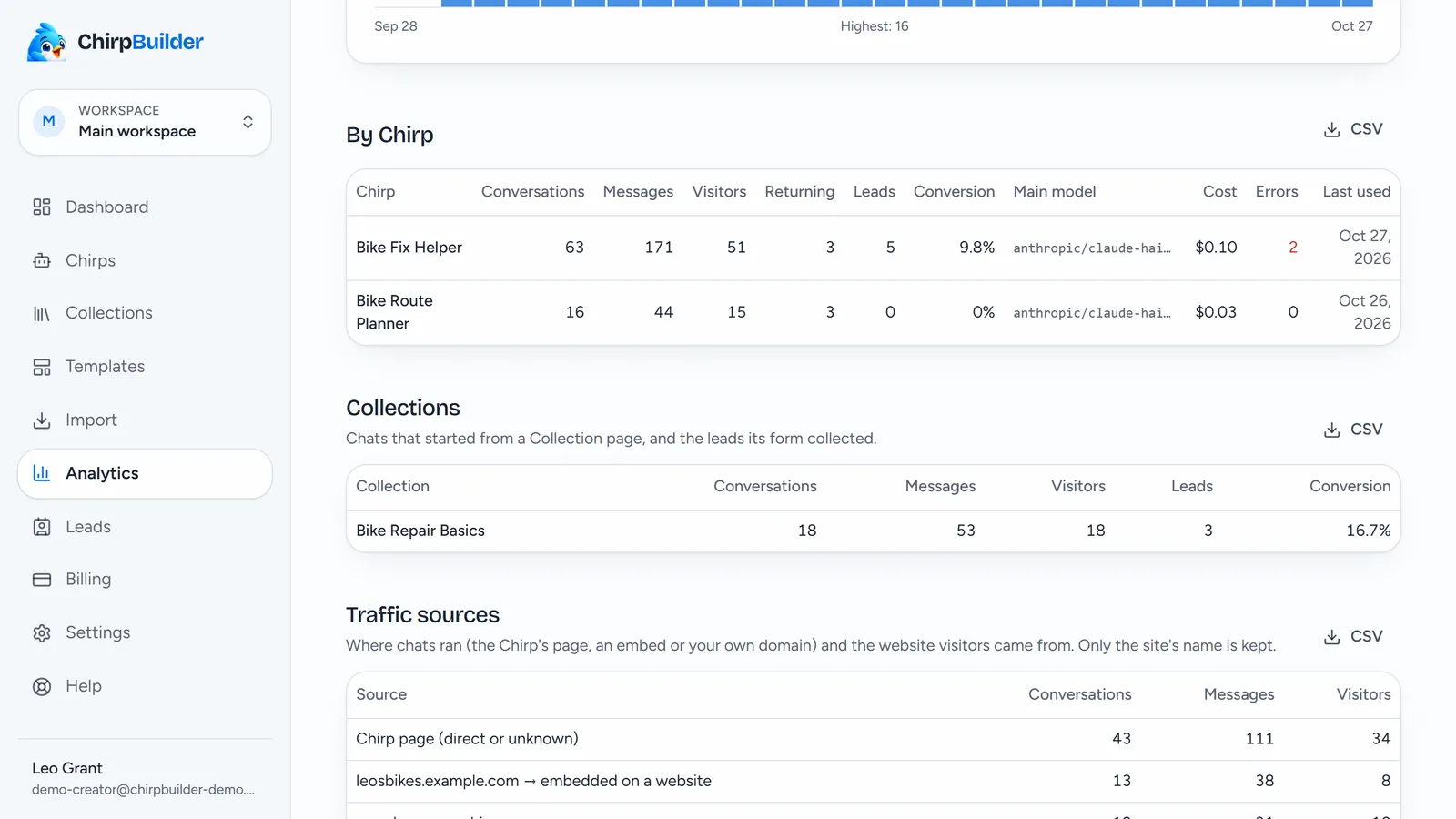This screenshot has width=1456, height=819.
Task: Click the leosbikes.example.com source row
Action: point(873,781)
